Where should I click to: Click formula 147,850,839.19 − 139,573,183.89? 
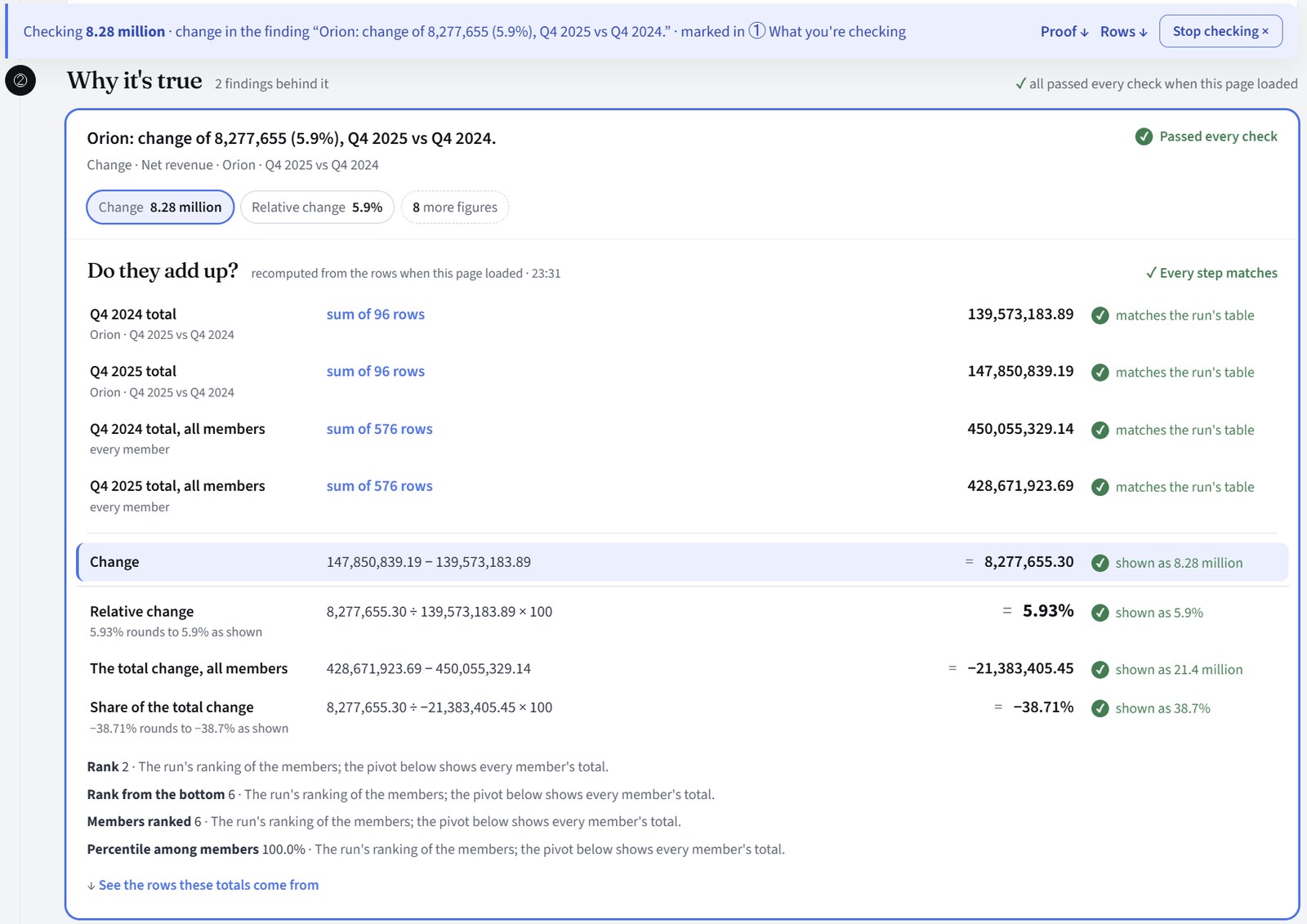tap(429, 562)
